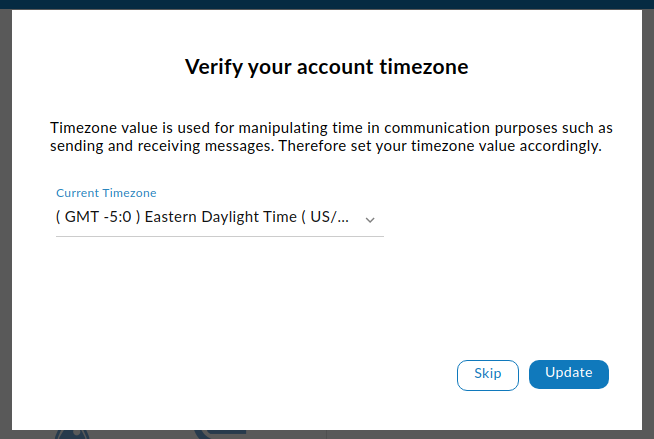654x439 pixels.
Task: Click the Verify your account timezone heading
Action: [327, 67]
